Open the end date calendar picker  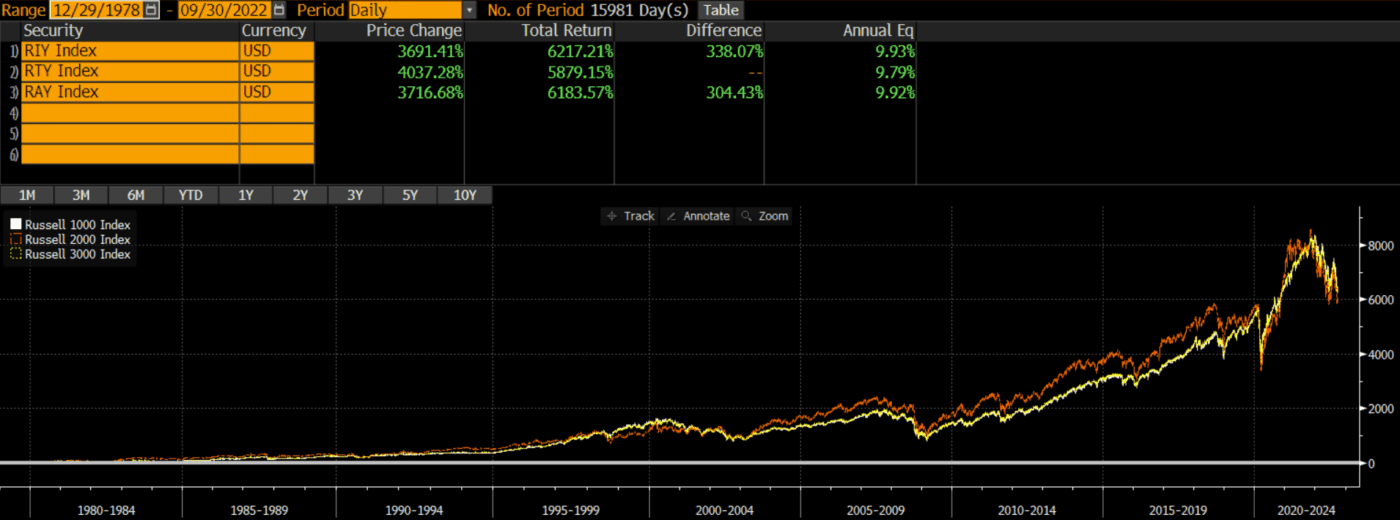tap(279, 10)
